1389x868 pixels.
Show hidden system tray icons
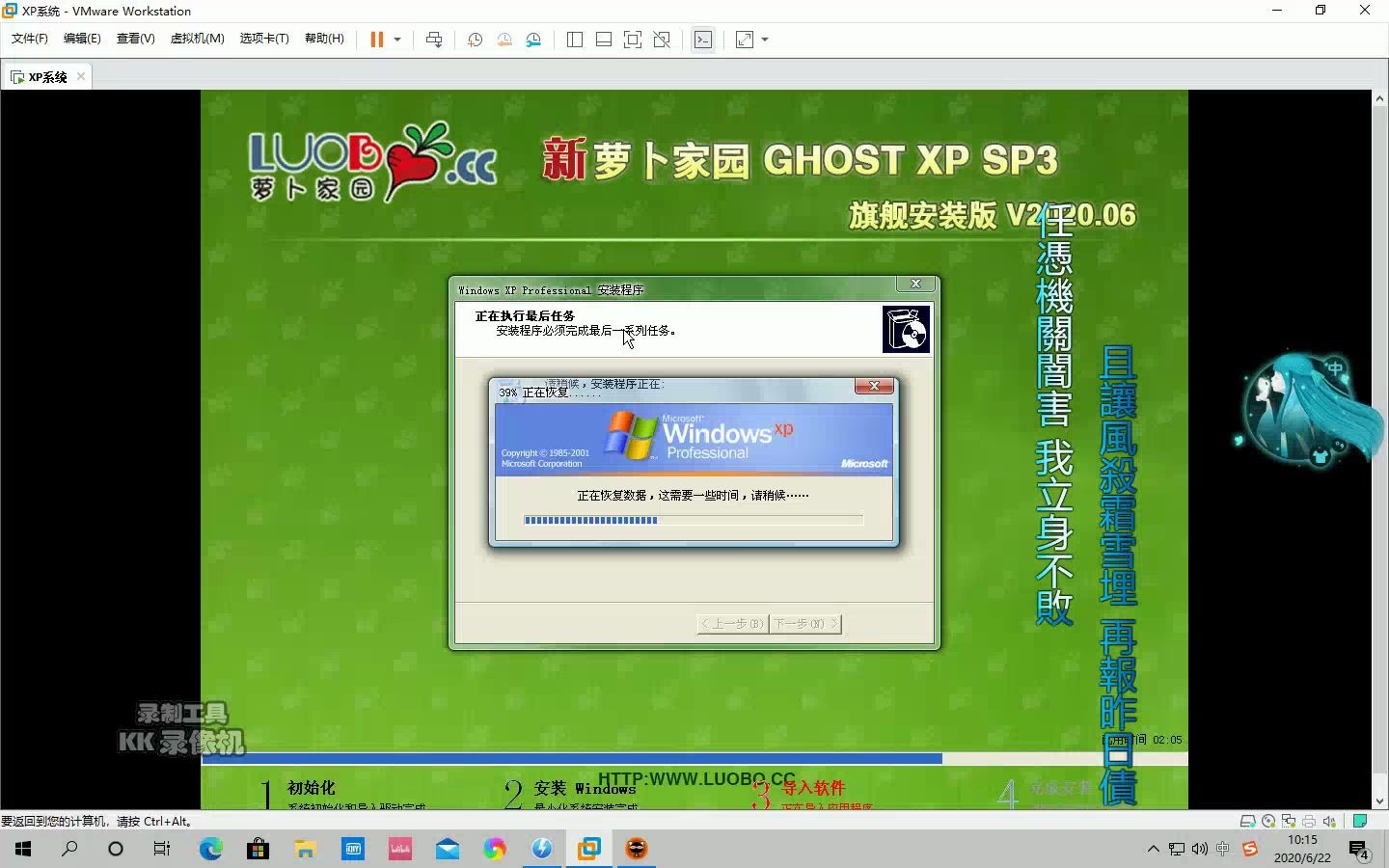point(1153,850)
